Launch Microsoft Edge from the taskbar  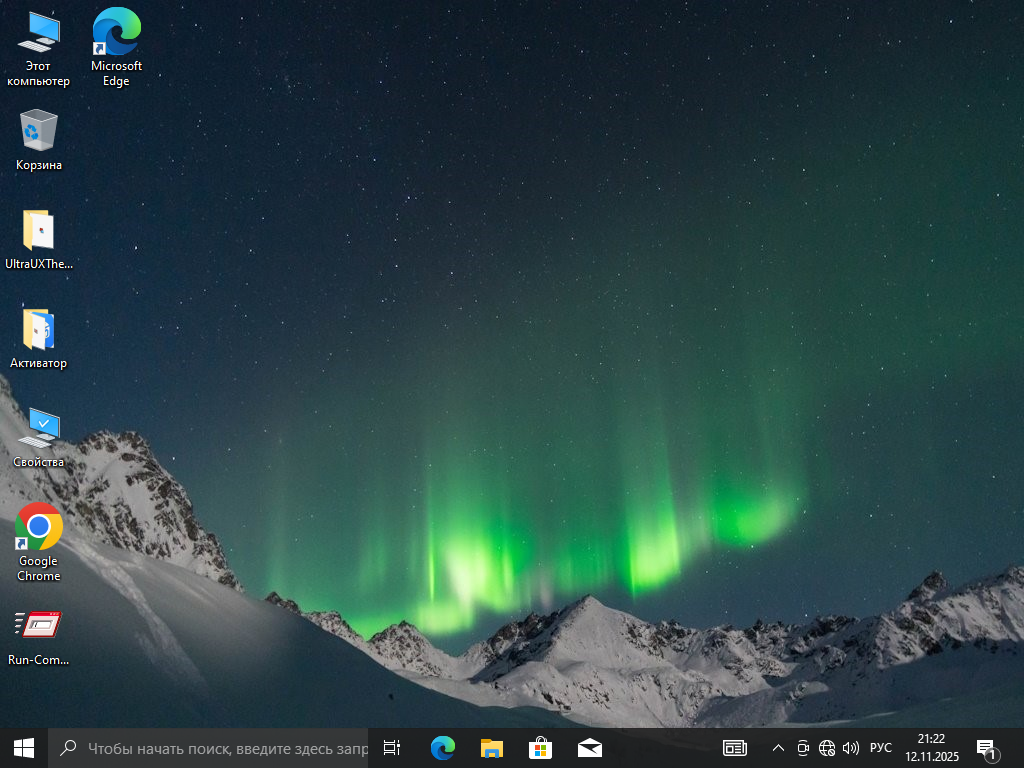[442, 747]
